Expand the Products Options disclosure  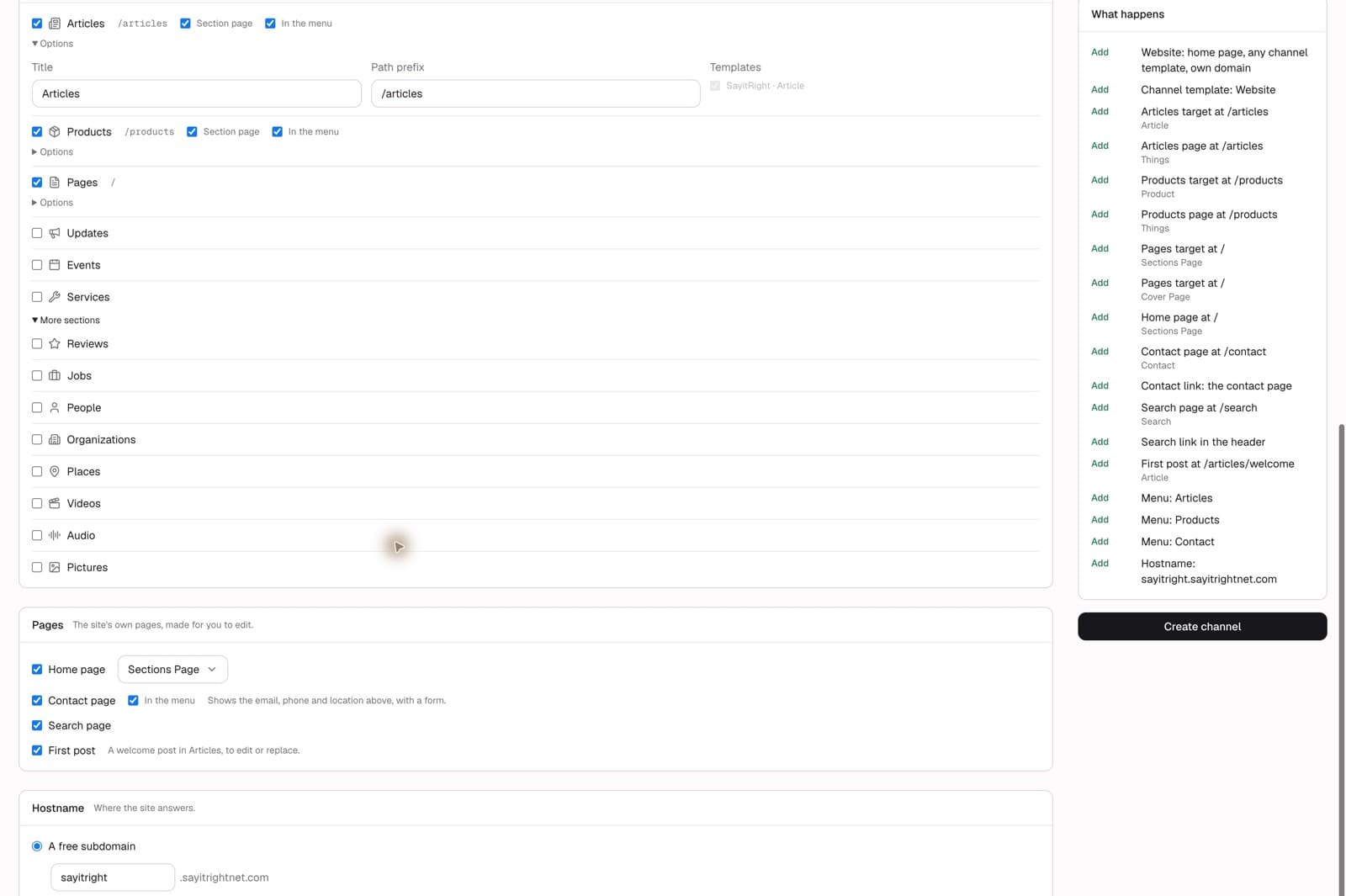[x=52, y=152]
